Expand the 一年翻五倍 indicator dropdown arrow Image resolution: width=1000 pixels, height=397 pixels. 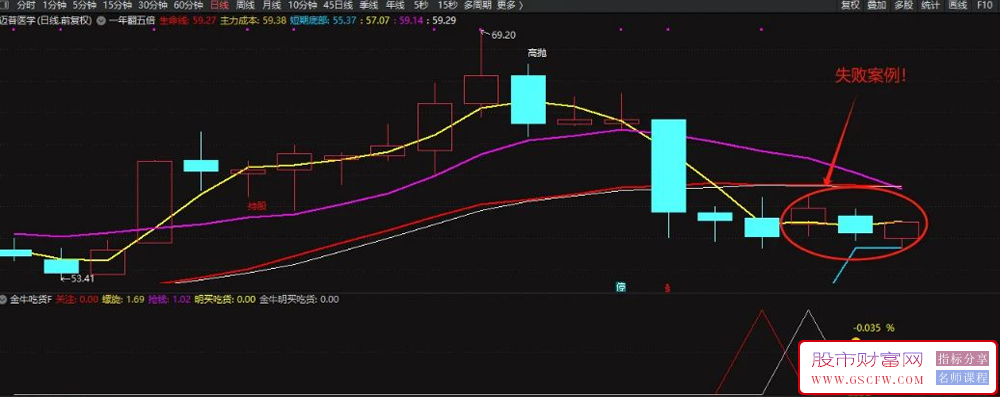click(x=101, y=20)
